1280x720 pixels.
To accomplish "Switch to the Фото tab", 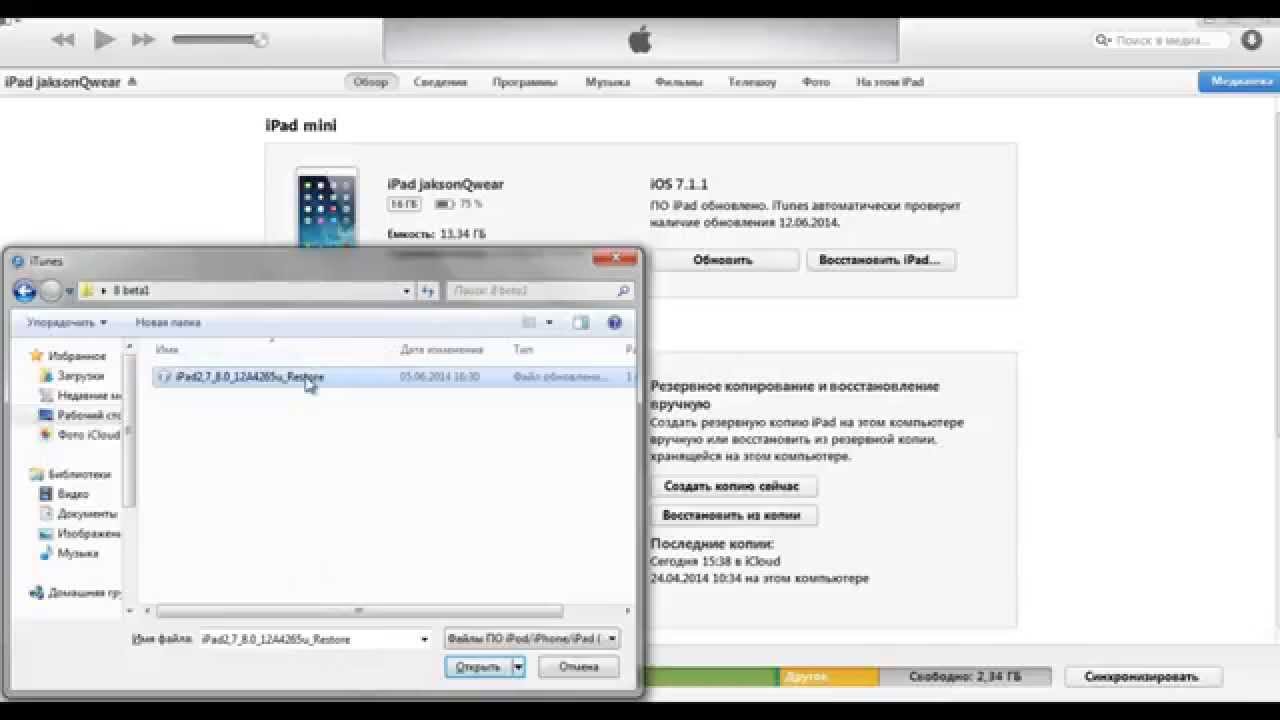I will pyautogui.click(x=815, y=82).
